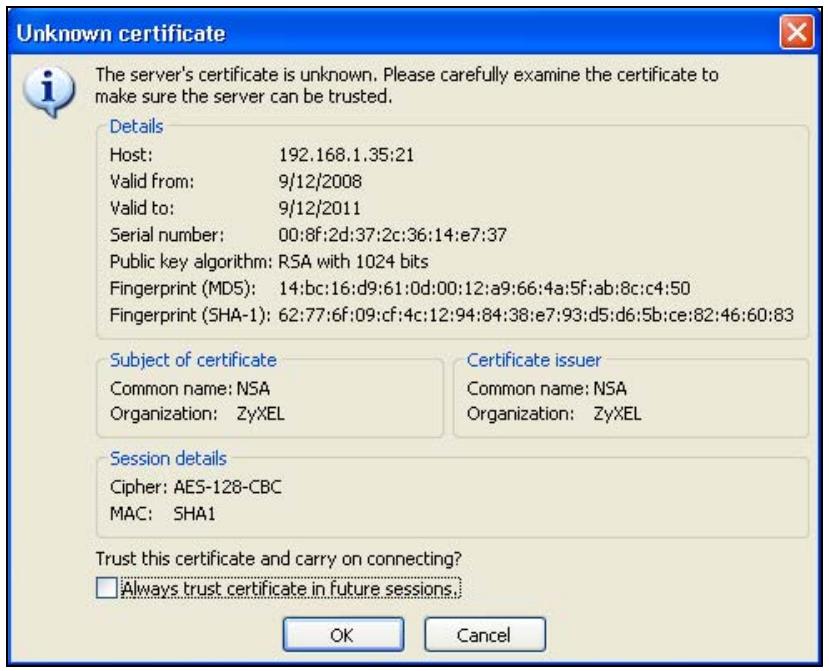
Task: Select cipher value AES-128-CBC
Action: 227,486
